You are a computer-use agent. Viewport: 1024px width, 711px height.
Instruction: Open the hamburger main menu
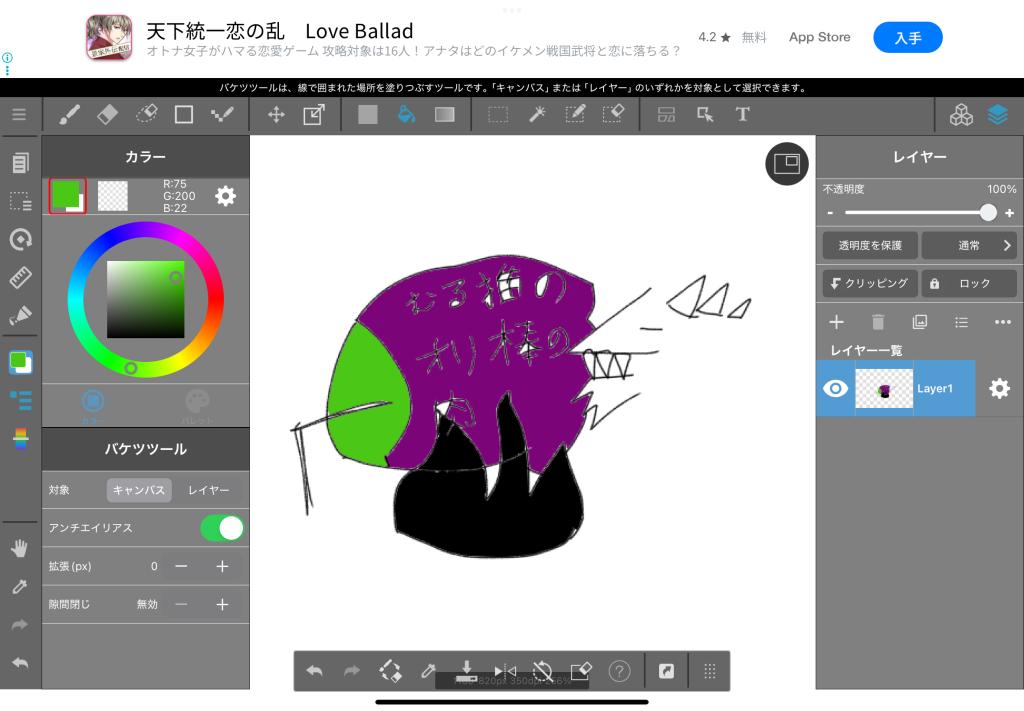point(19,115)
